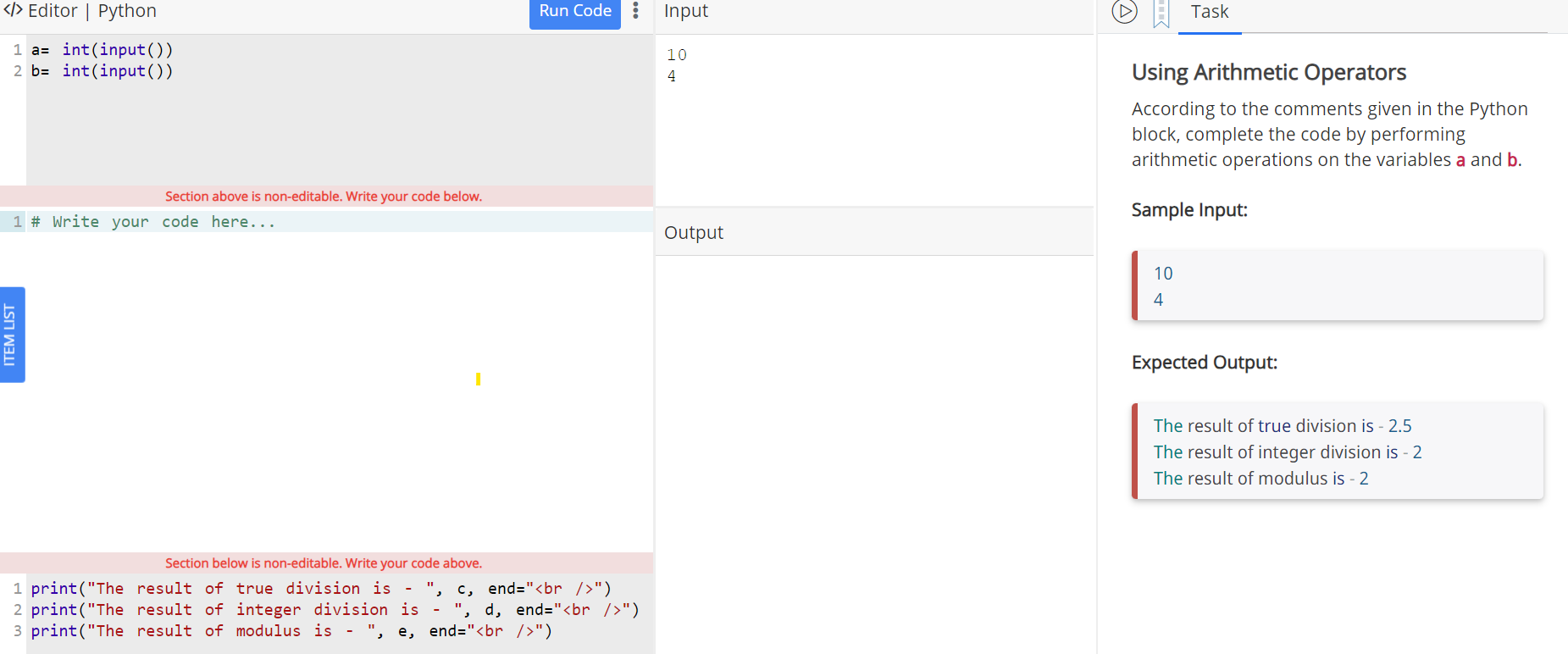1568x654 pixels.
Task: Click the Run Code button
Action: (574, 12)
